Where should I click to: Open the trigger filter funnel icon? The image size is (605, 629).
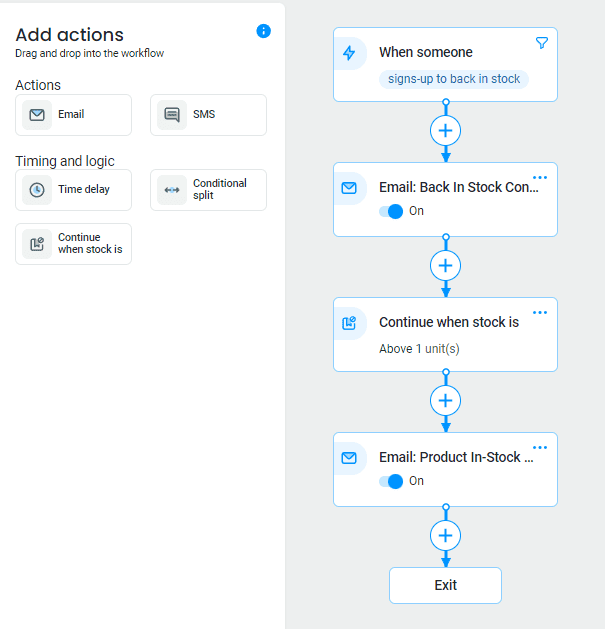[x=542, y=43]
